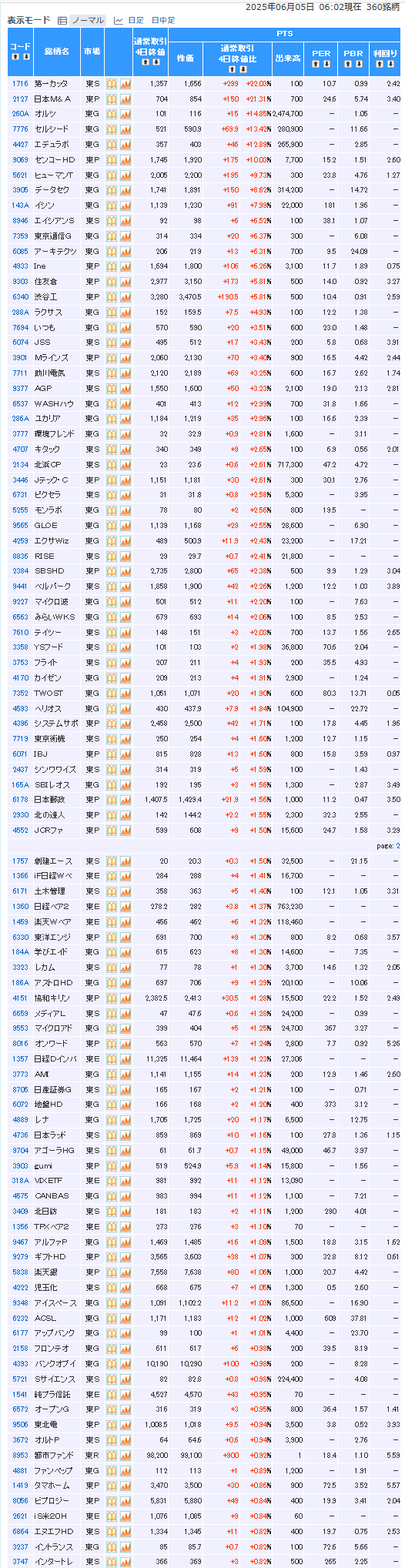Click the PTS header cell
The image size is (405, 1568).
(x=284, y=35)
